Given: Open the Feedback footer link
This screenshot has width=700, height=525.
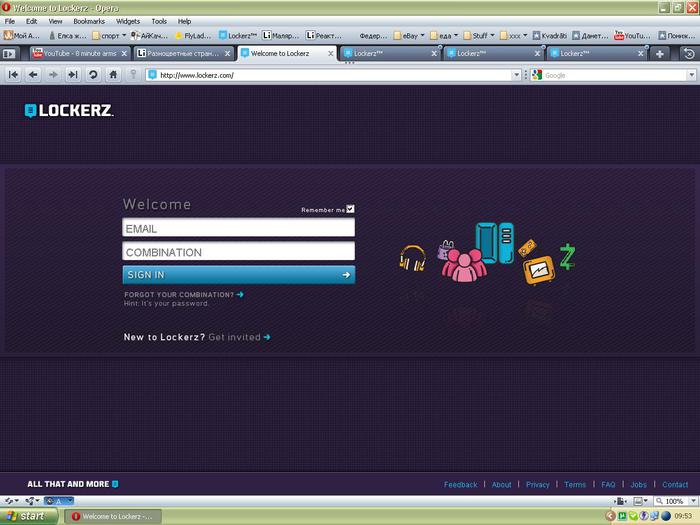Looking at the screenshot, I should [460, 484].
